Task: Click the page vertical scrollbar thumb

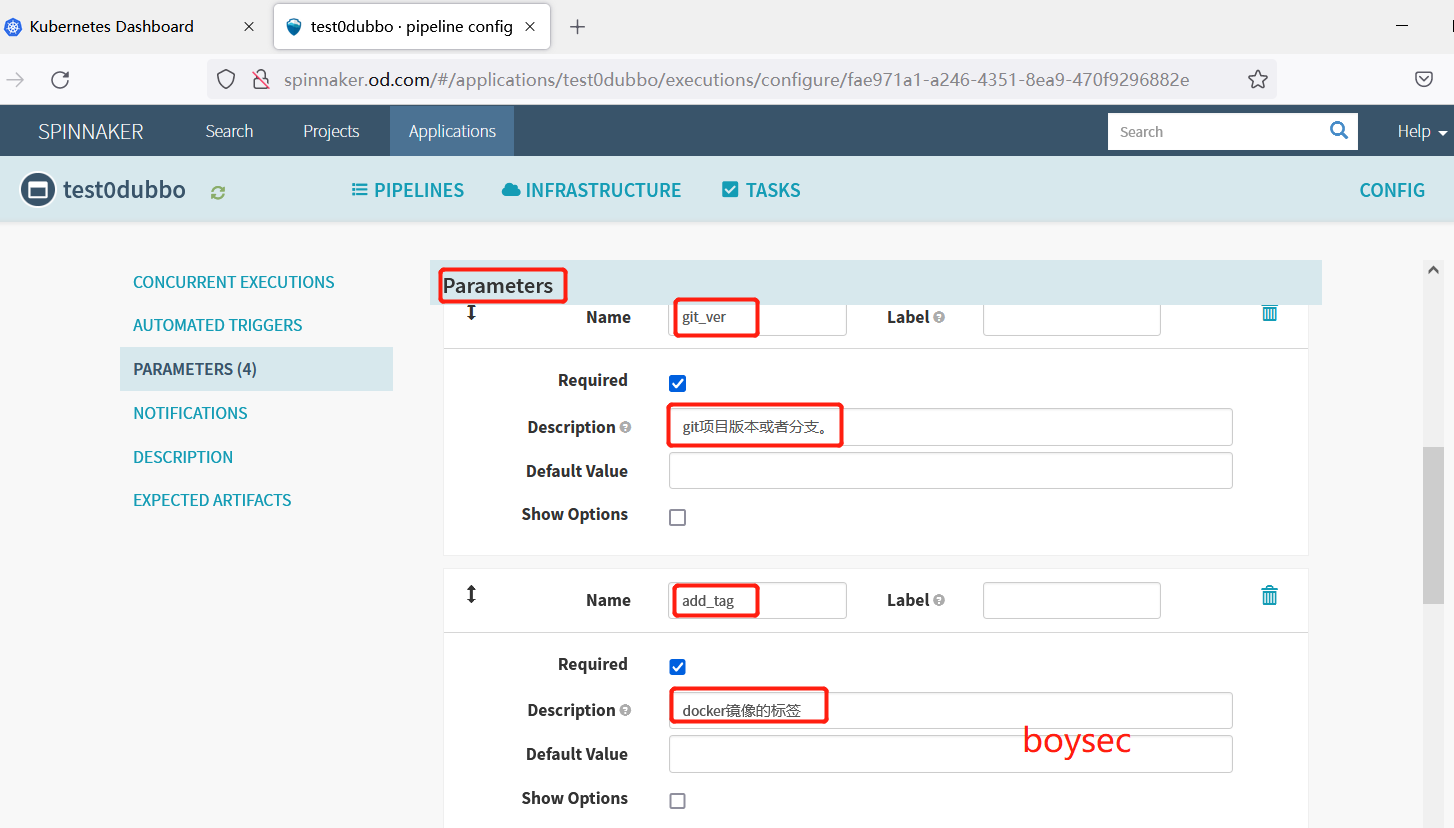Action: pyautogui.click(x=1433, y=524)
